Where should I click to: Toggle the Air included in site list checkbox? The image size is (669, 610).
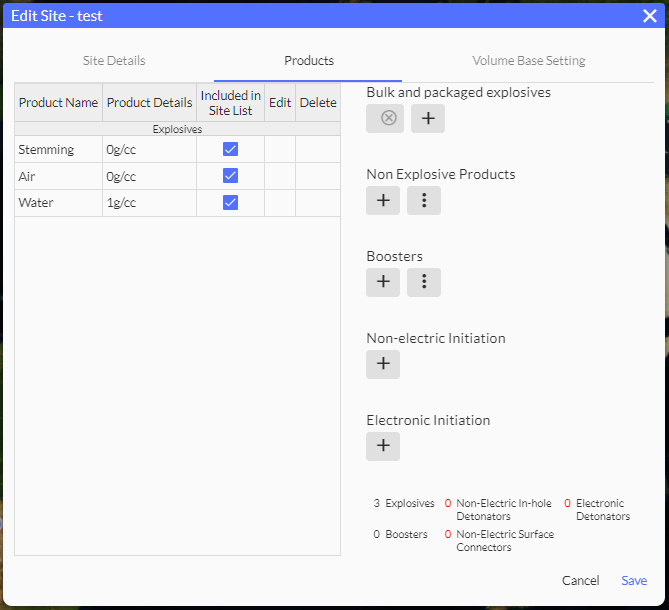coord(230,176)
